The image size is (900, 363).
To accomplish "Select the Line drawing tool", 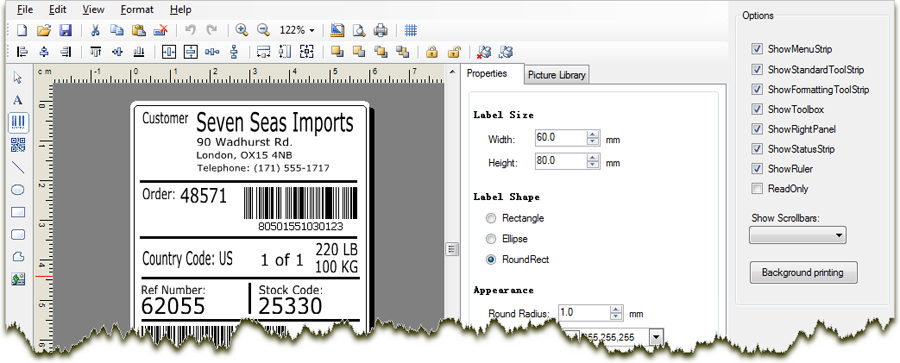I will point(18,167).
